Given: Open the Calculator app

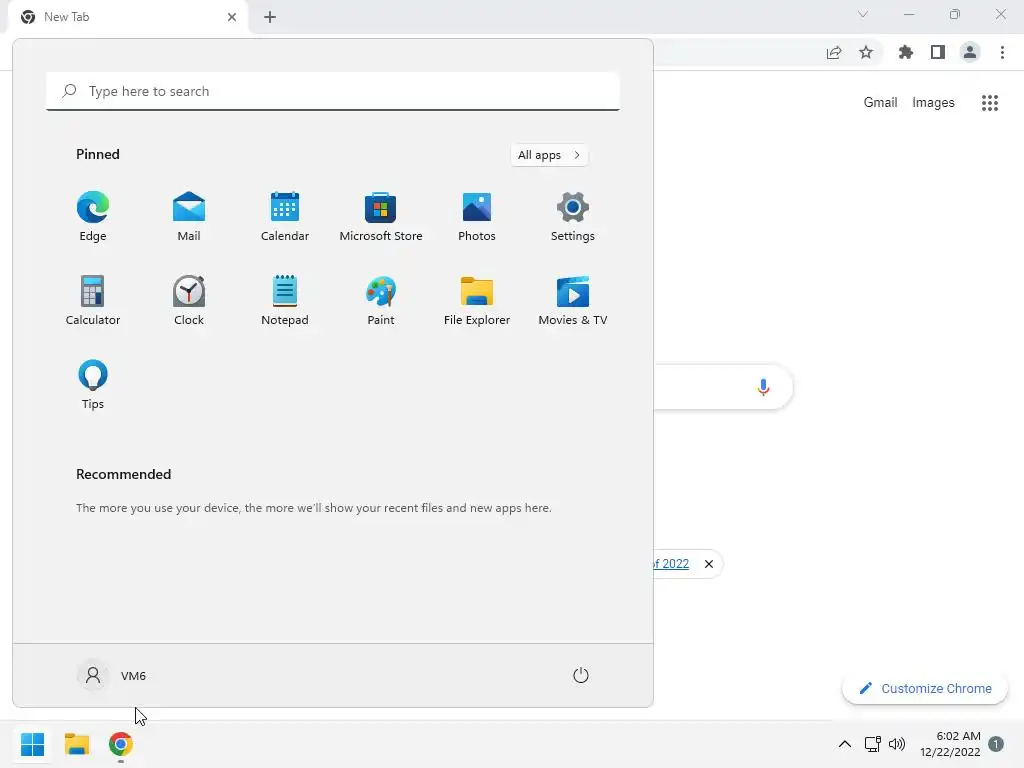Looking at the screenshot, I should click(93, 300).
